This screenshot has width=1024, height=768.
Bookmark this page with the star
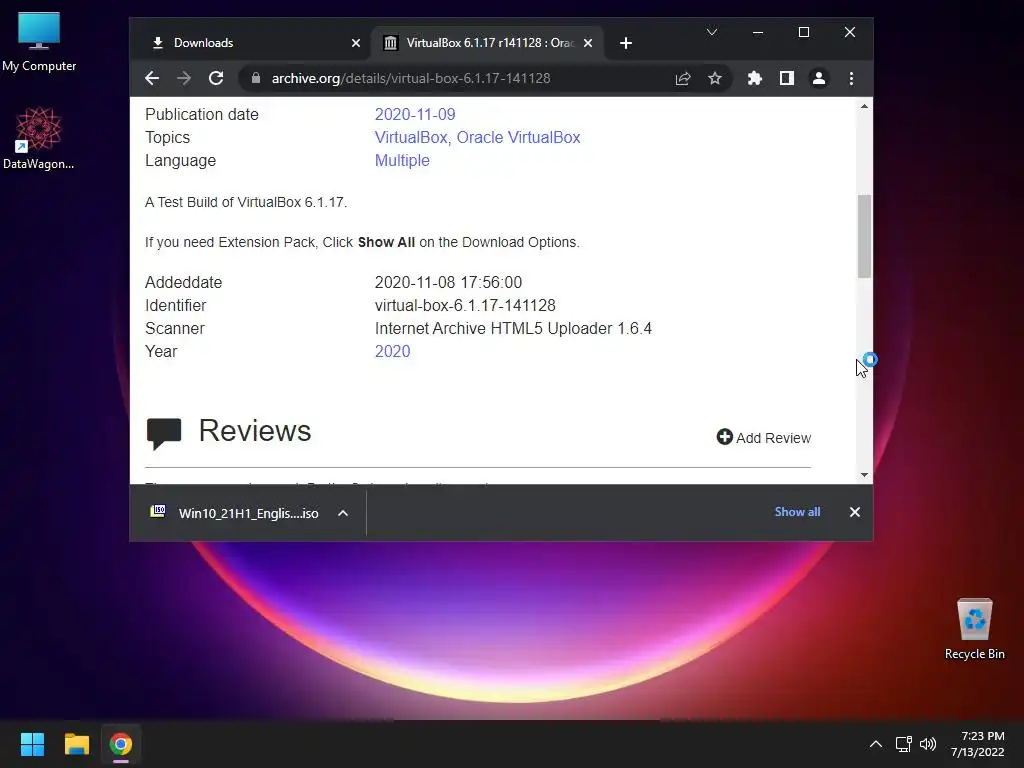point(715,78)
